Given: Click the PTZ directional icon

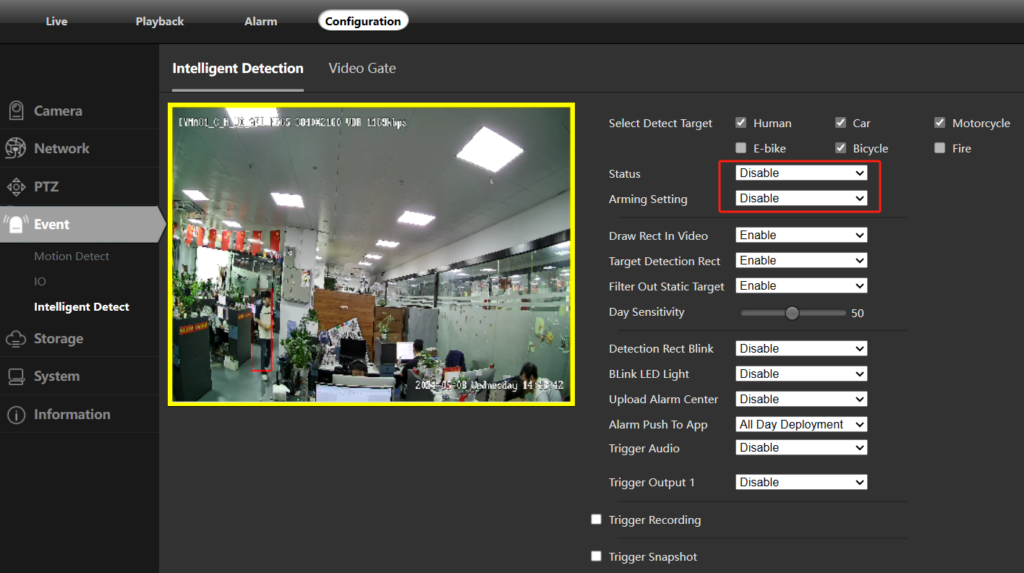Looking at the screenshot, I should (16, 187).
